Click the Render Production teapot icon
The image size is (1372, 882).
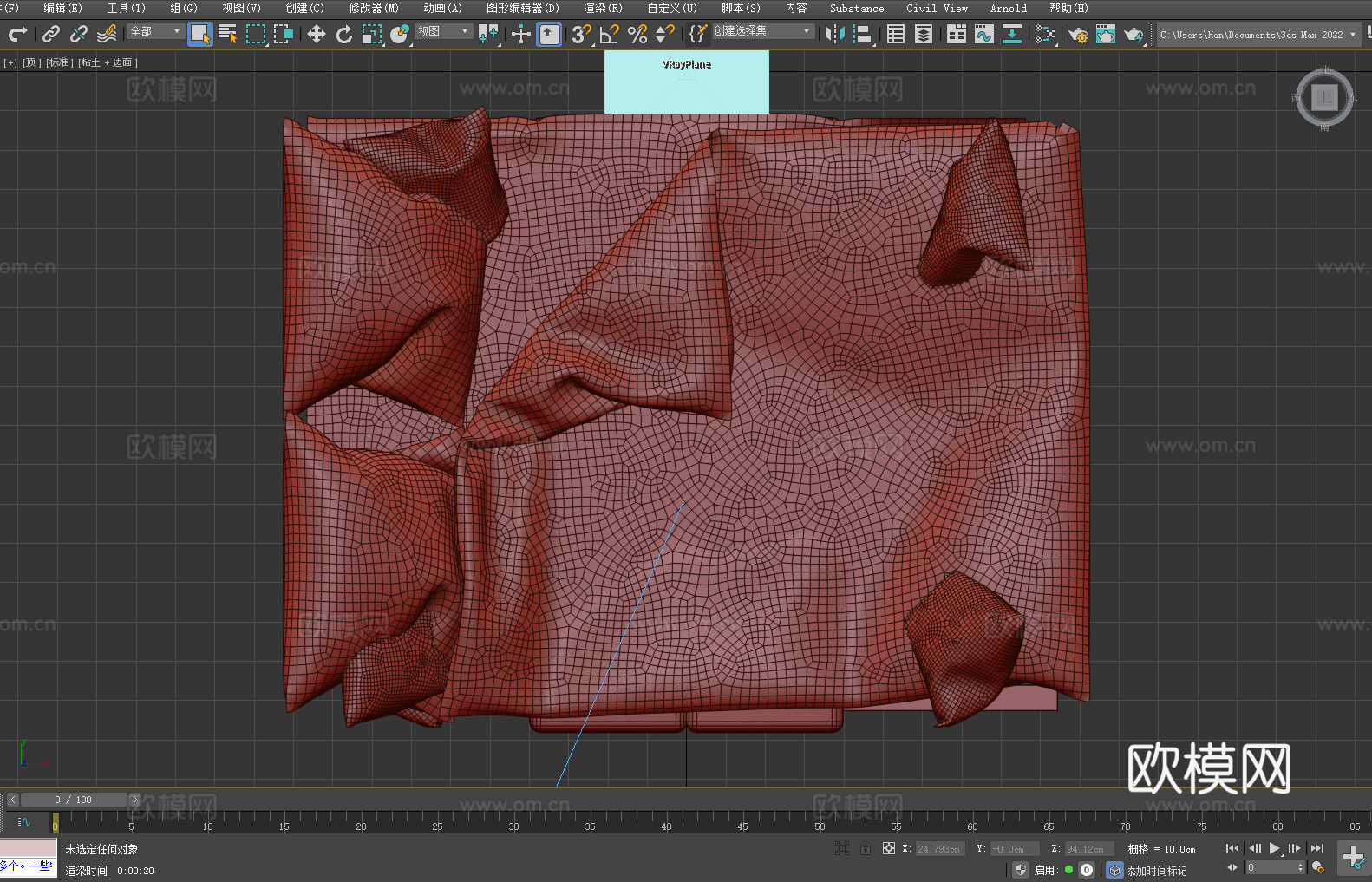[x=1134, y=34]
